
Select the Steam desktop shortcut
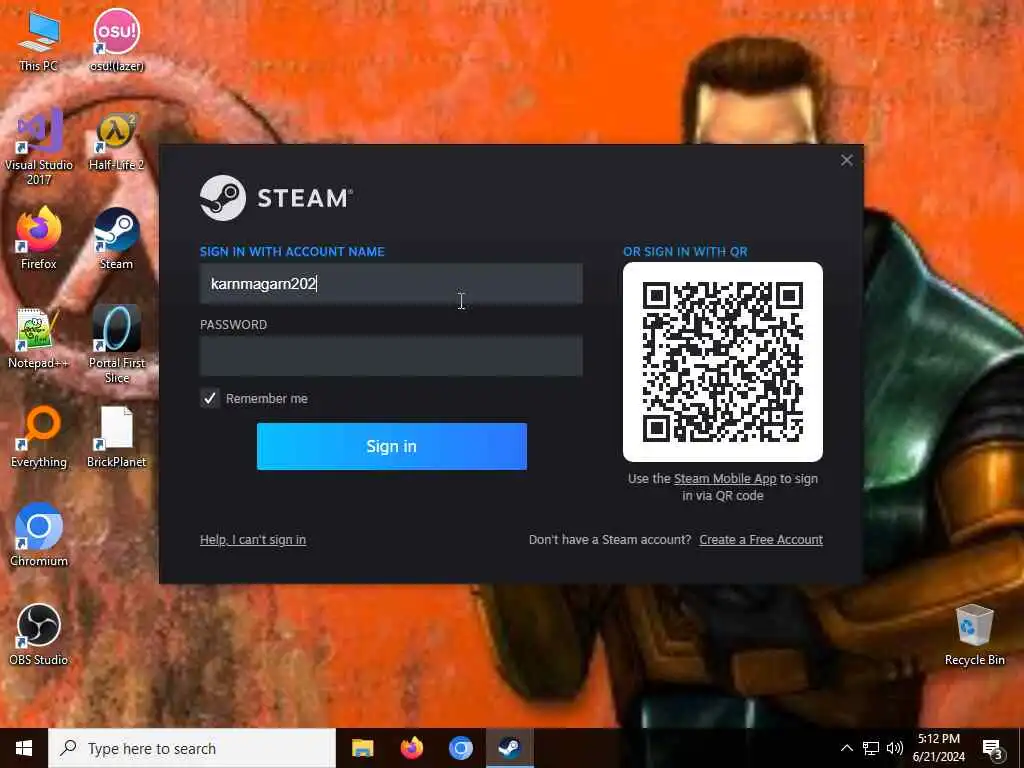coord(116,238)
